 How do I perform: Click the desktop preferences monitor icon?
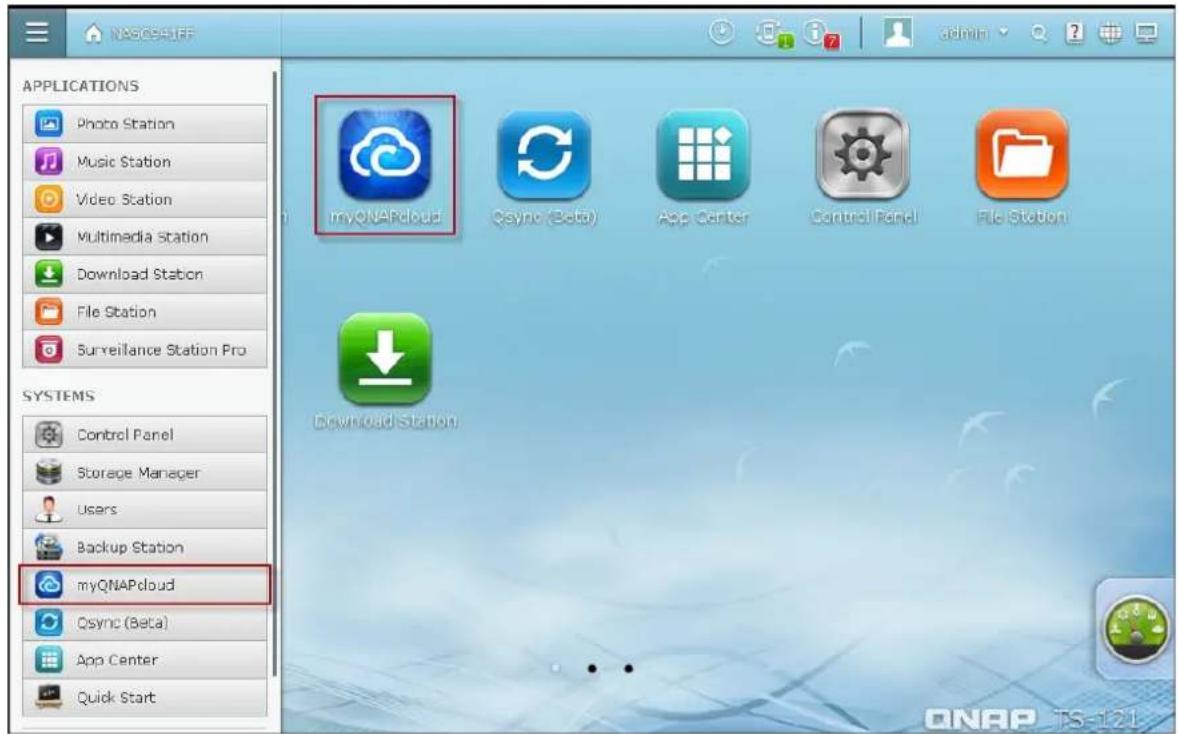point(1146,33)
